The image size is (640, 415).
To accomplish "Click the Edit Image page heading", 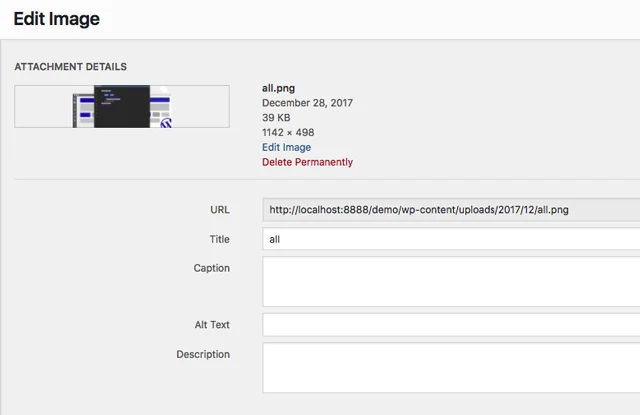I will point(56,19).
